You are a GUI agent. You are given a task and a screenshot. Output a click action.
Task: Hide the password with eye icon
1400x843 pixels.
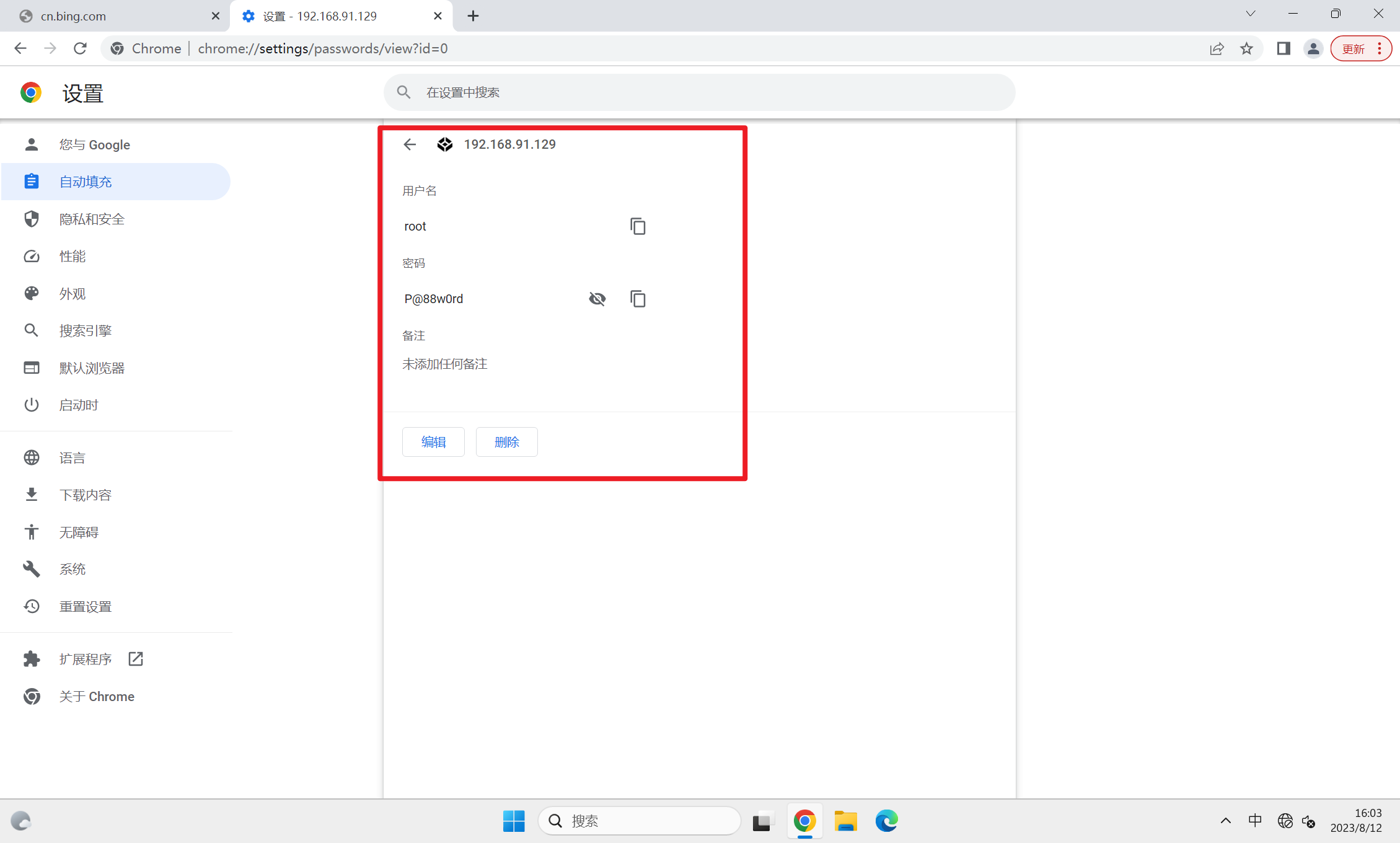pos(597,299)
